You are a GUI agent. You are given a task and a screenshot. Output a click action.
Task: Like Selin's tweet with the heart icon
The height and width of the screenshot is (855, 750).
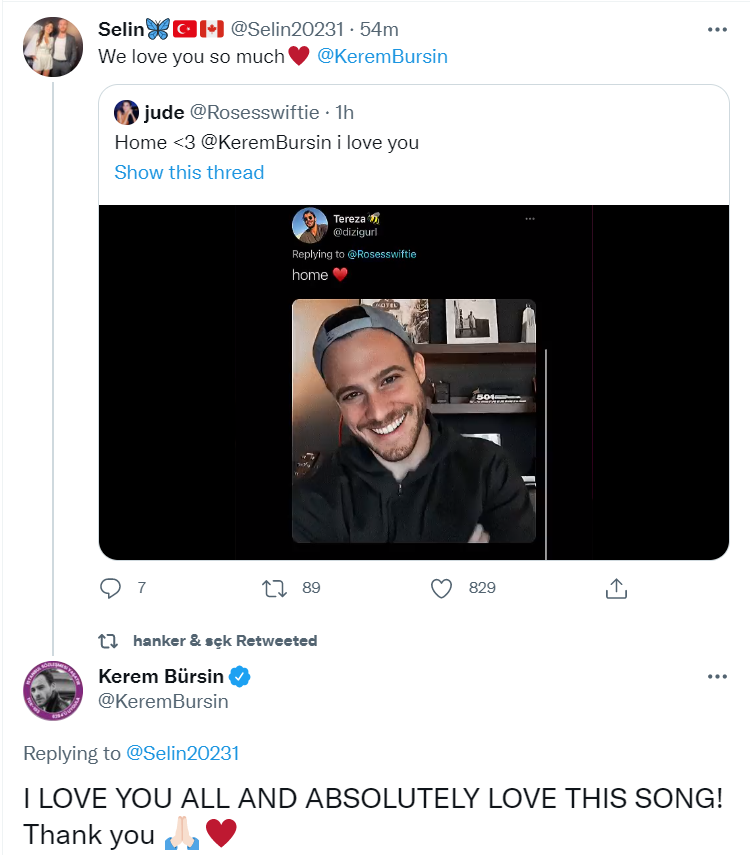click(x=442, y=588)
